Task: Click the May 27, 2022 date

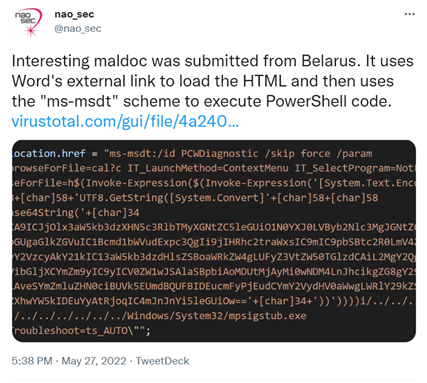Action: point(94,361)
